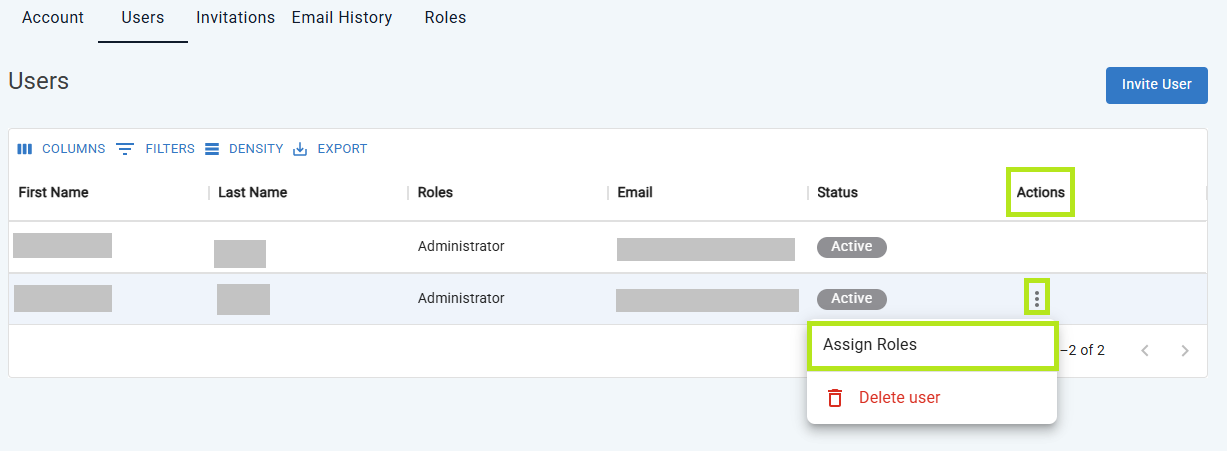The image size is (1227, 451).
Task: Go to the next page arrow
Action: tap(1185, 351)
